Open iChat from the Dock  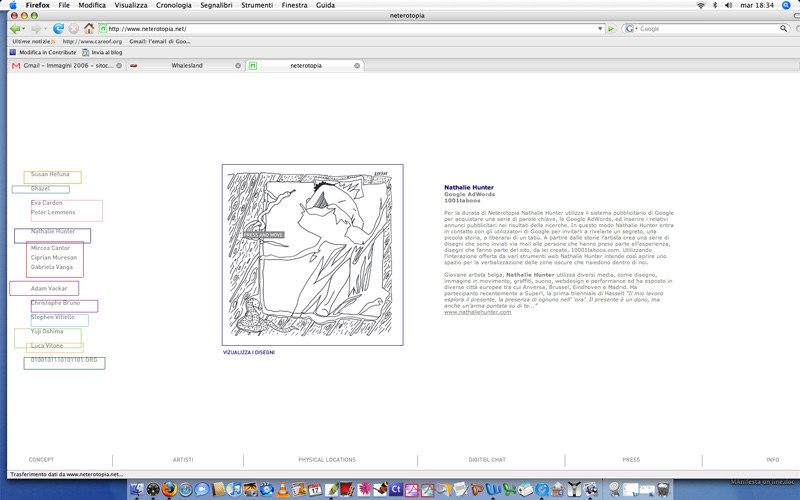[x=202, y=490]
